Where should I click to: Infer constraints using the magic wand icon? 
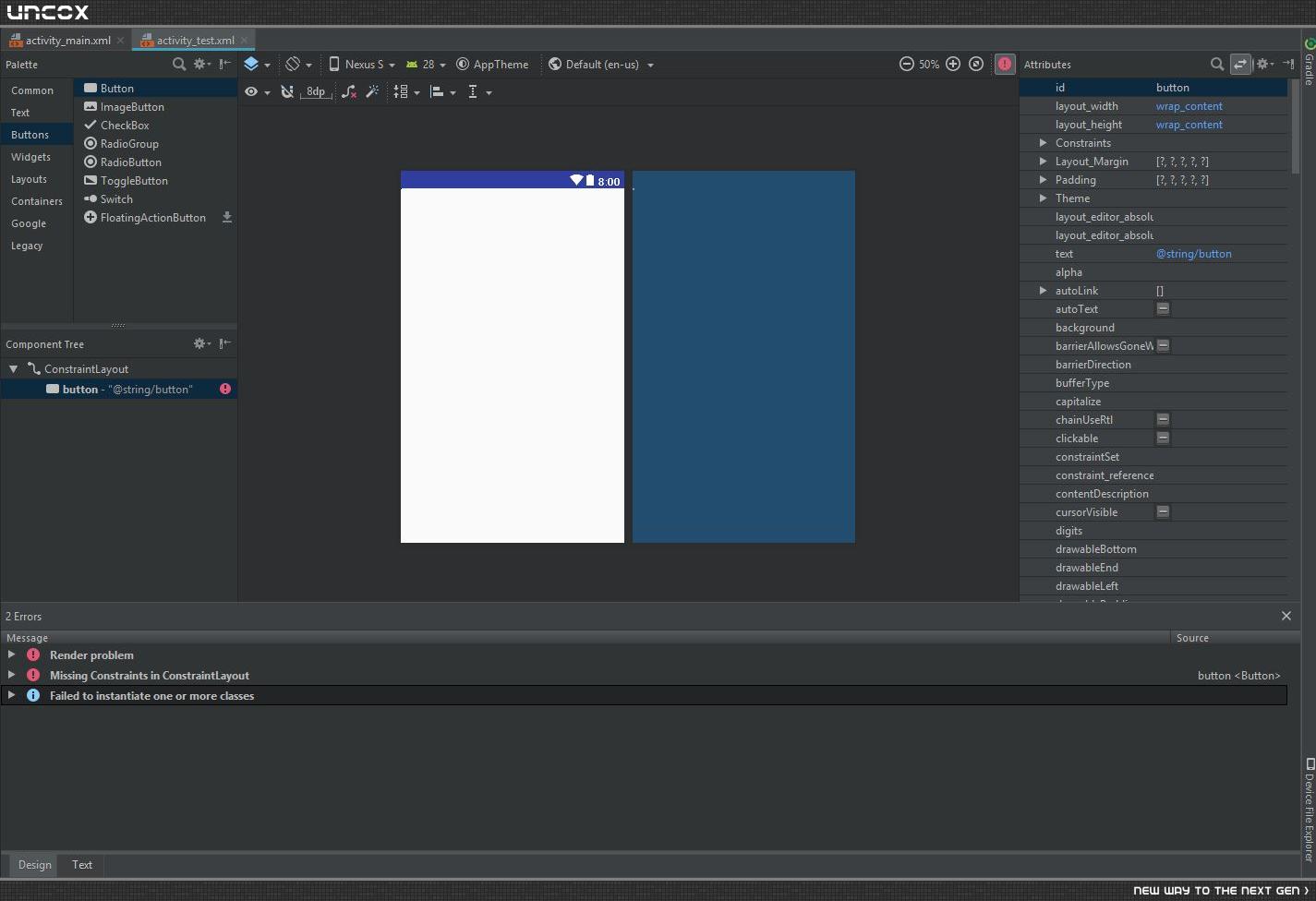tap(372, 91)
